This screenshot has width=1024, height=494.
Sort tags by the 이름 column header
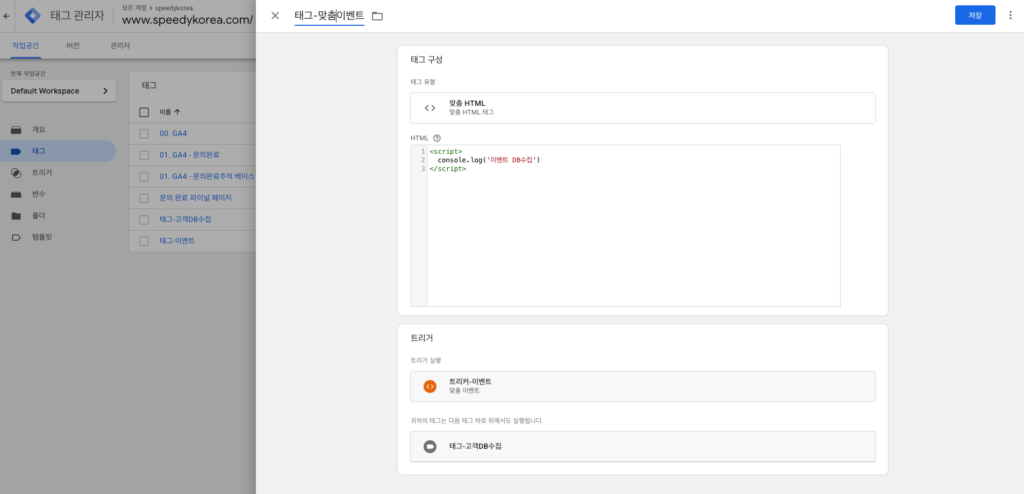[x=170, y=112]
